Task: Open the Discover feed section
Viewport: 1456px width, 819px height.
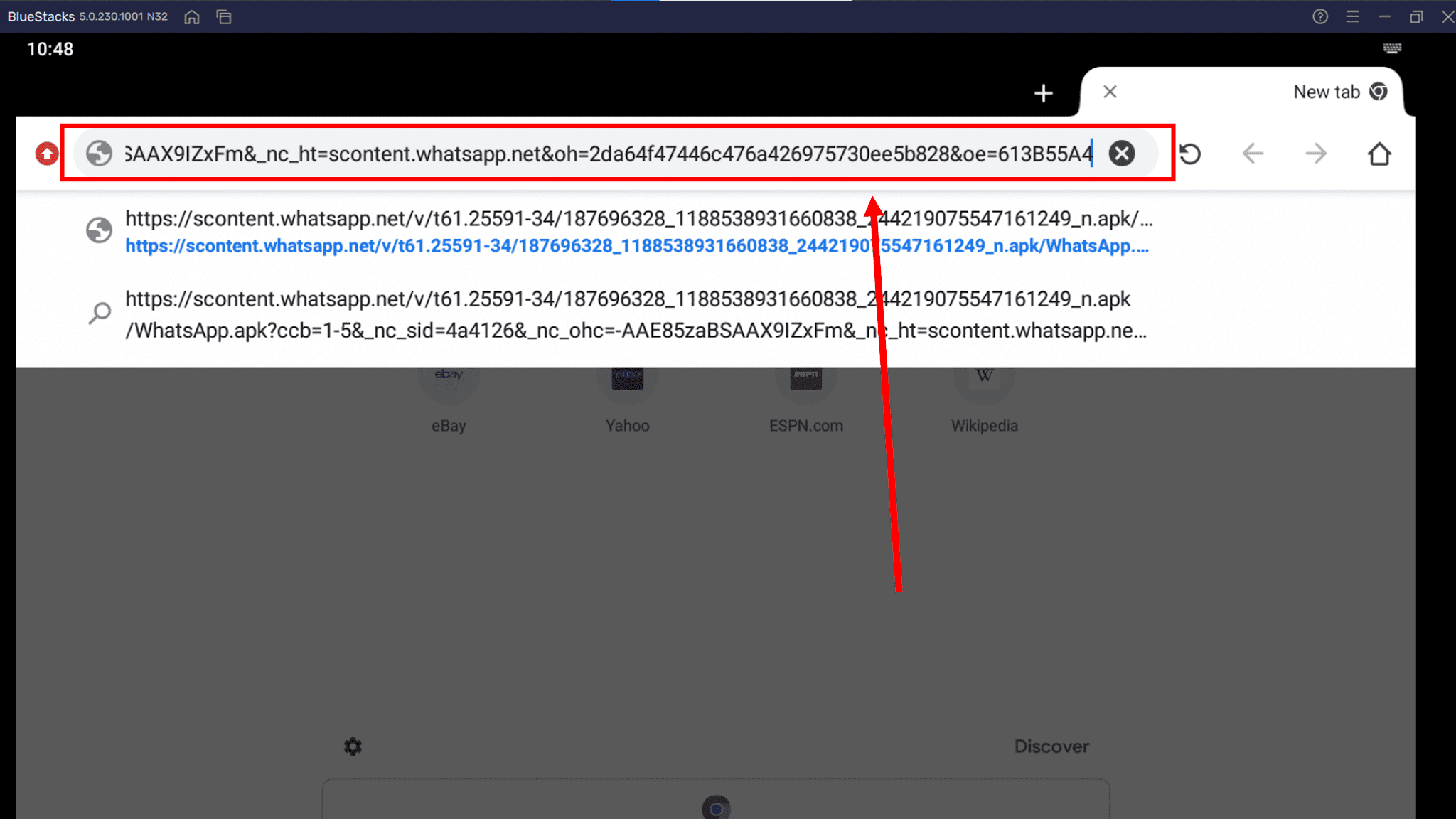Action: (1052, 746)
